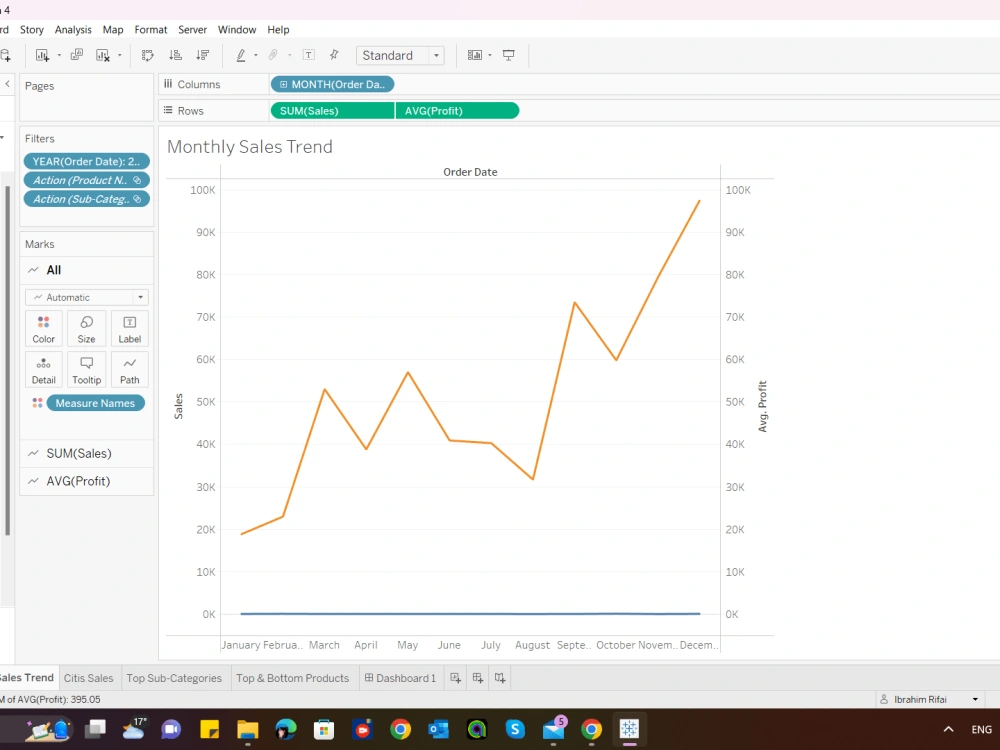Activate Presentation Mode from the toolbar
This screenshot has height=750, width=1000.
pos(508,55)
